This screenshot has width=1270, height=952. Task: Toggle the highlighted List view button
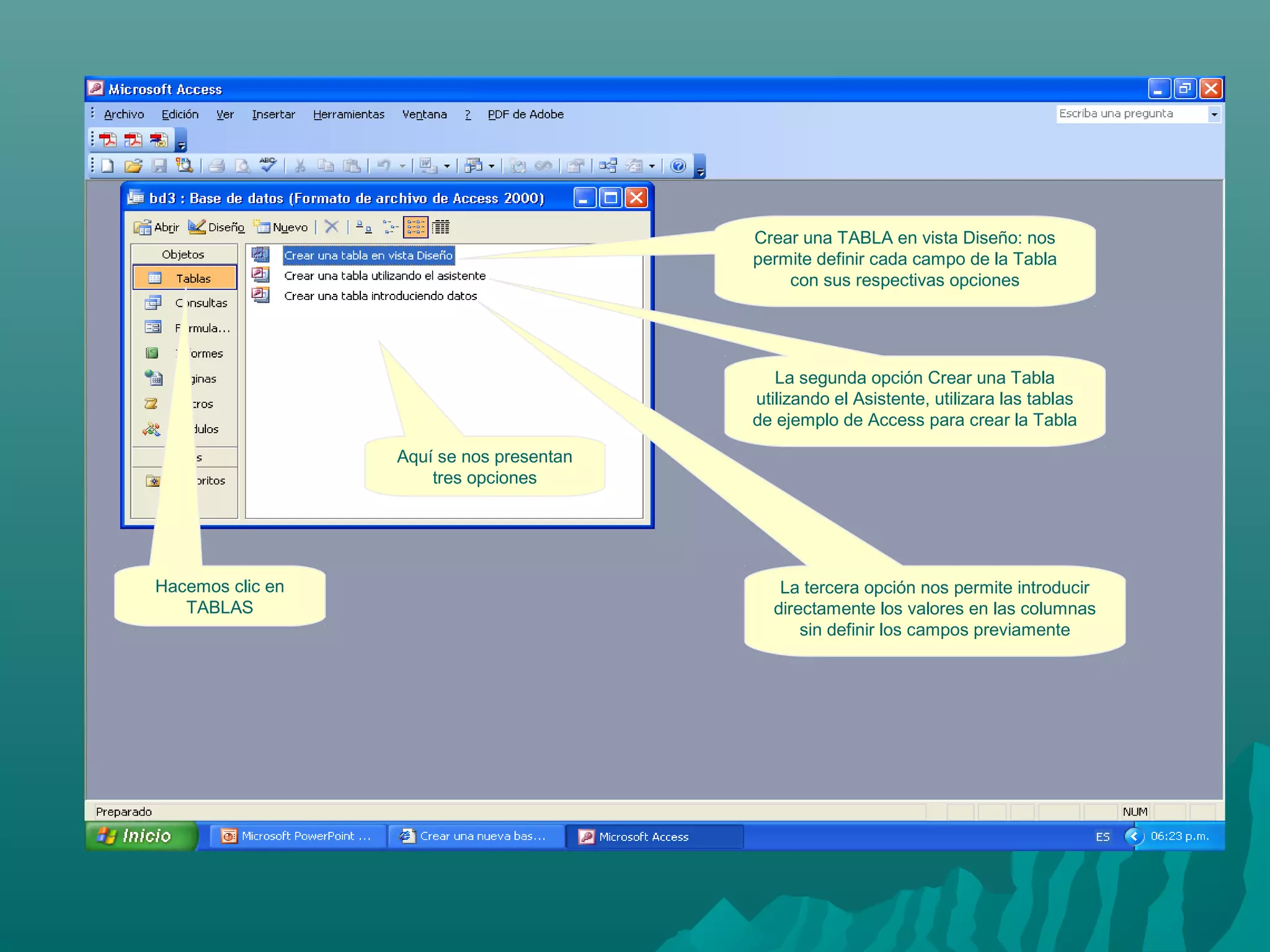pyautogui.click(x=415, y=227)
